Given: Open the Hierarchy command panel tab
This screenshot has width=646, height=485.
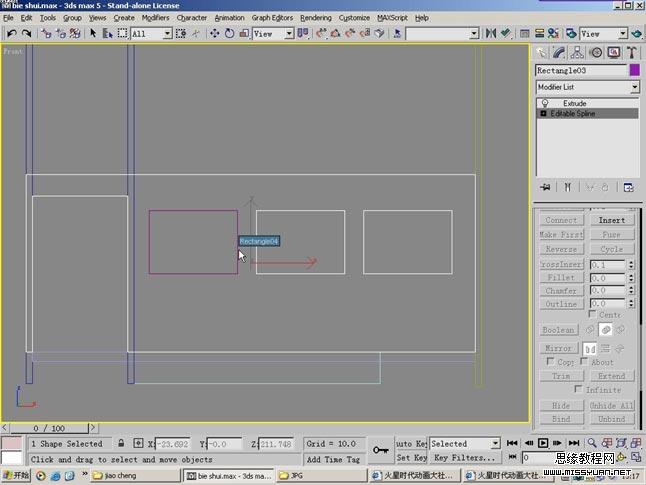Looking at the screenshot, I should (577, 52).
